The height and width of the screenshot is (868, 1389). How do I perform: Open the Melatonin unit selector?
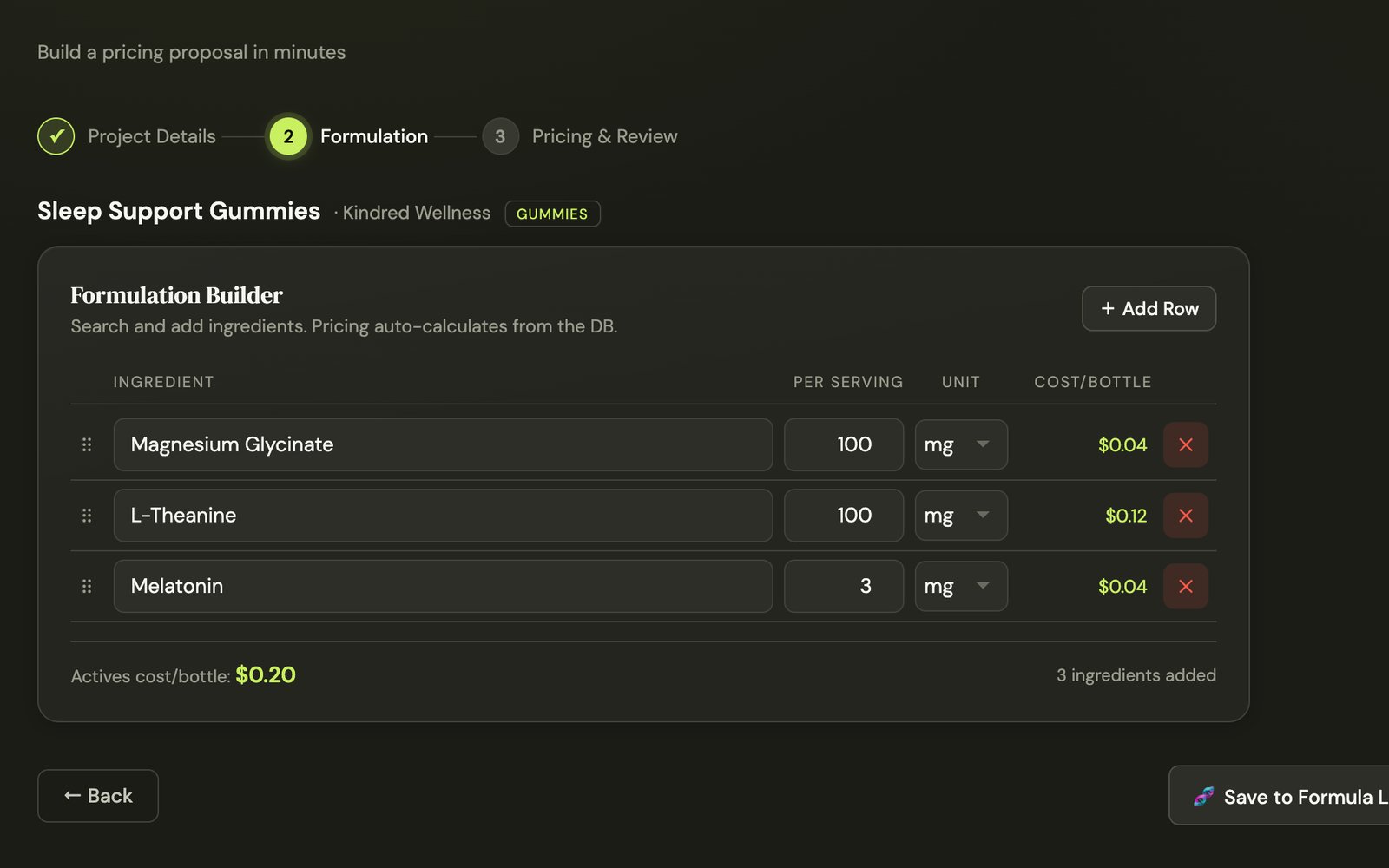tap(961, 586)
